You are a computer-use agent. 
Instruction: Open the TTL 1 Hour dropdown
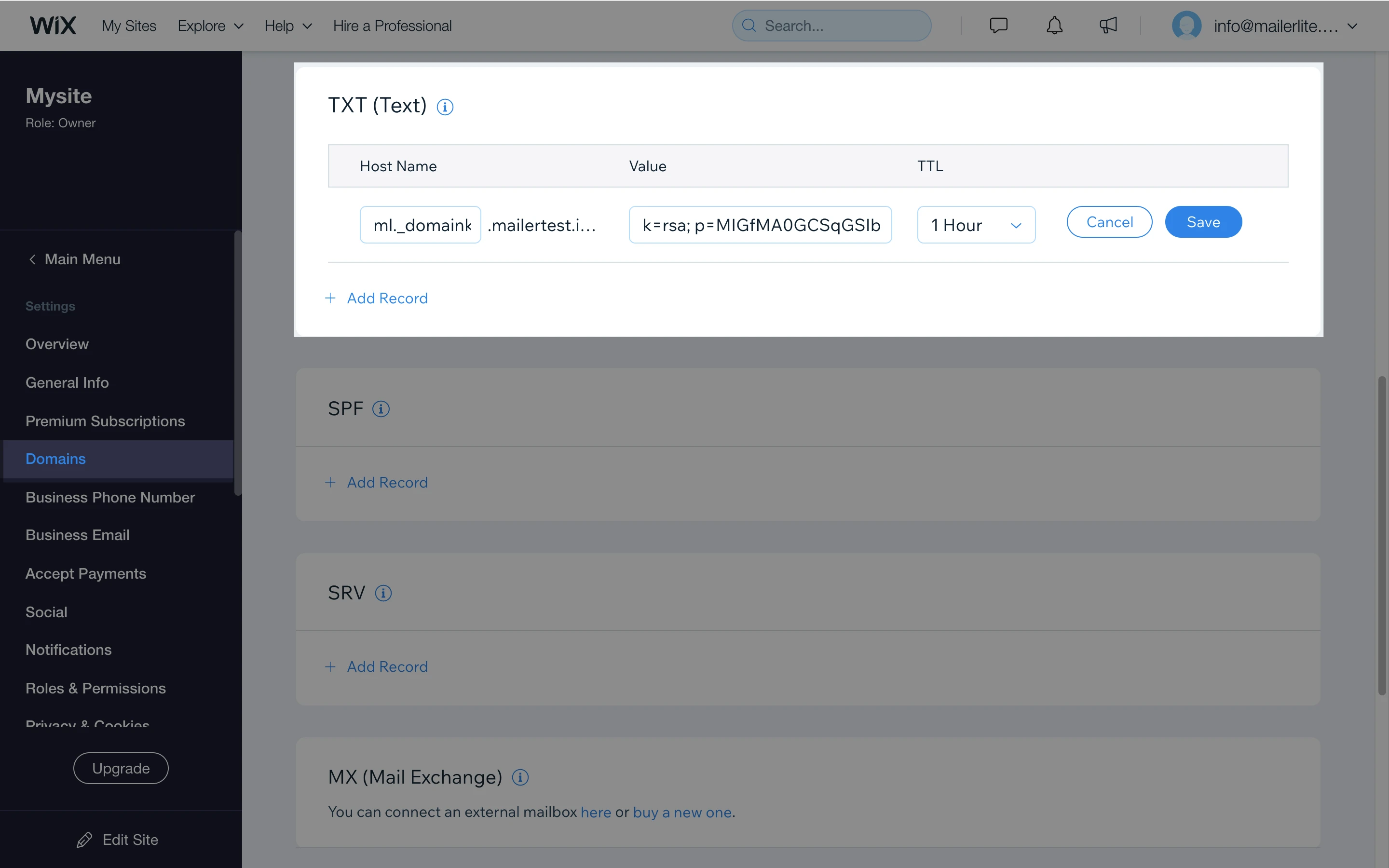tap(976, 225)
